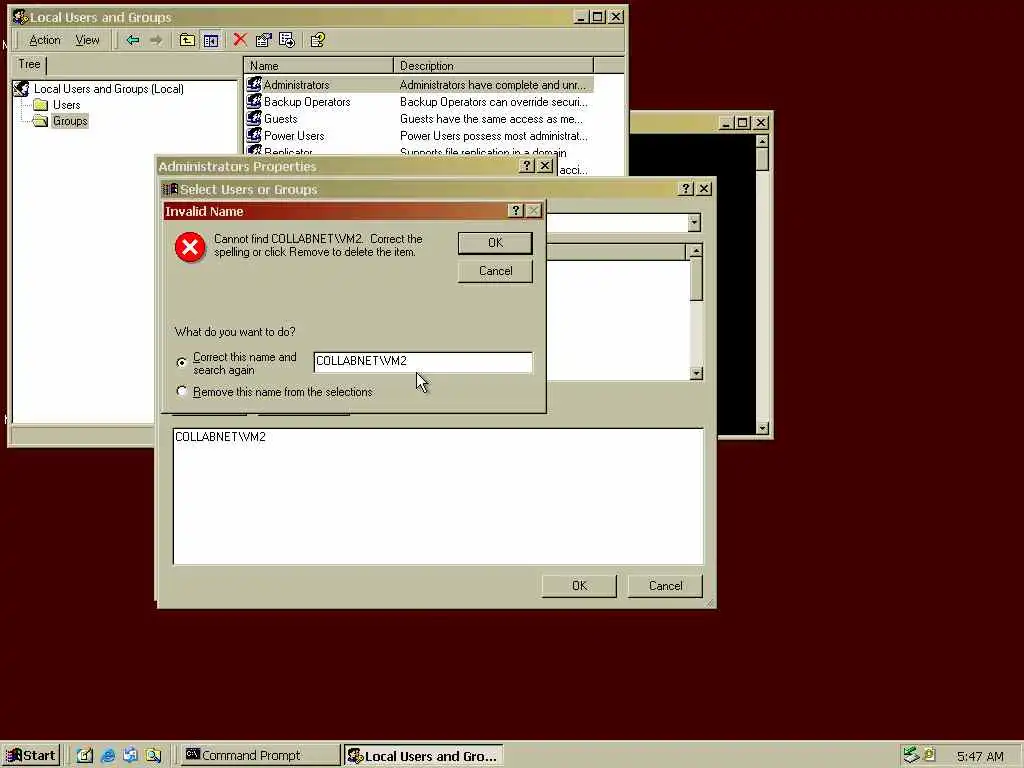Select Remove this name from the selections
Viewport: 1024px width, 768px height.
182,391
